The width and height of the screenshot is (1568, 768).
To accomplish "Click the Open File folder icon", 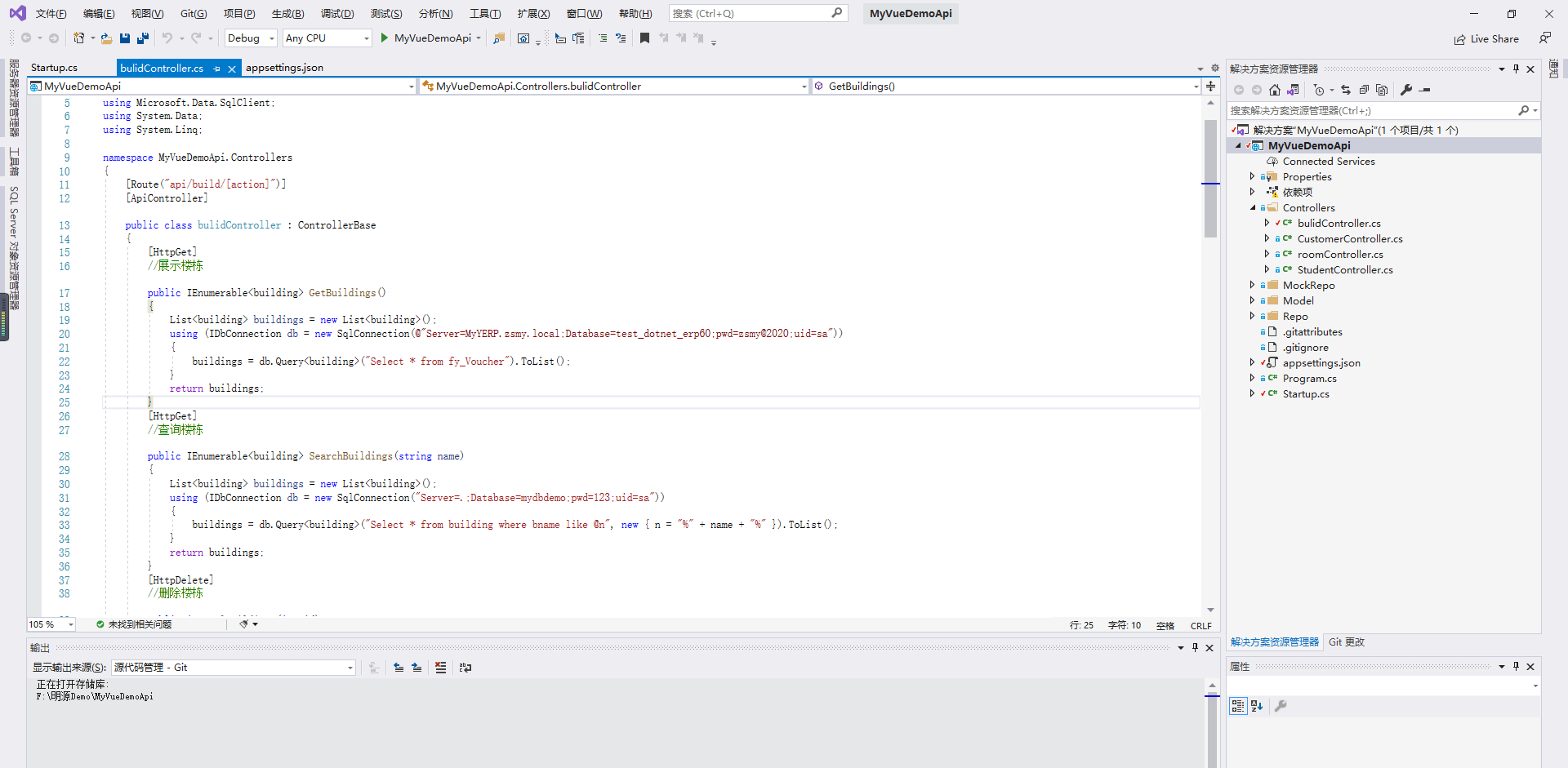I will click(106, 38).
